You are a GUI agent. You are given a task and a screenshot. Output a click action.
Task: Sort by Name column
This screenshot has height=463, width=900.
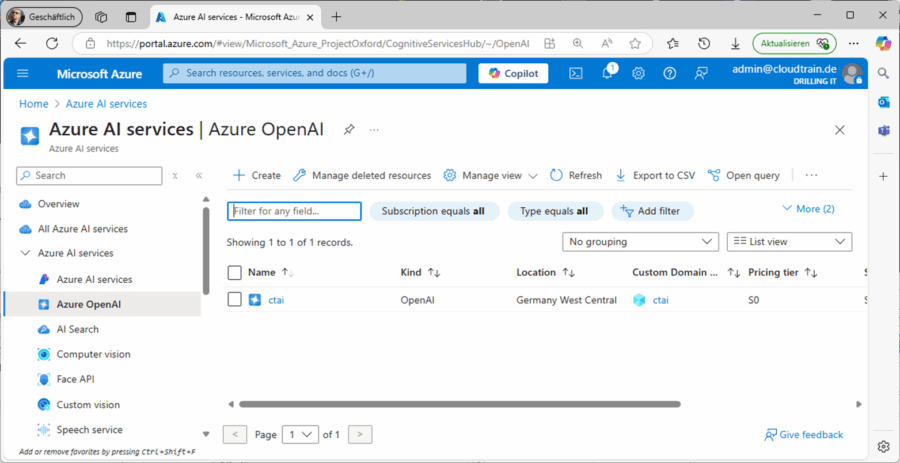pyautogui.click(x=271, y=273)
